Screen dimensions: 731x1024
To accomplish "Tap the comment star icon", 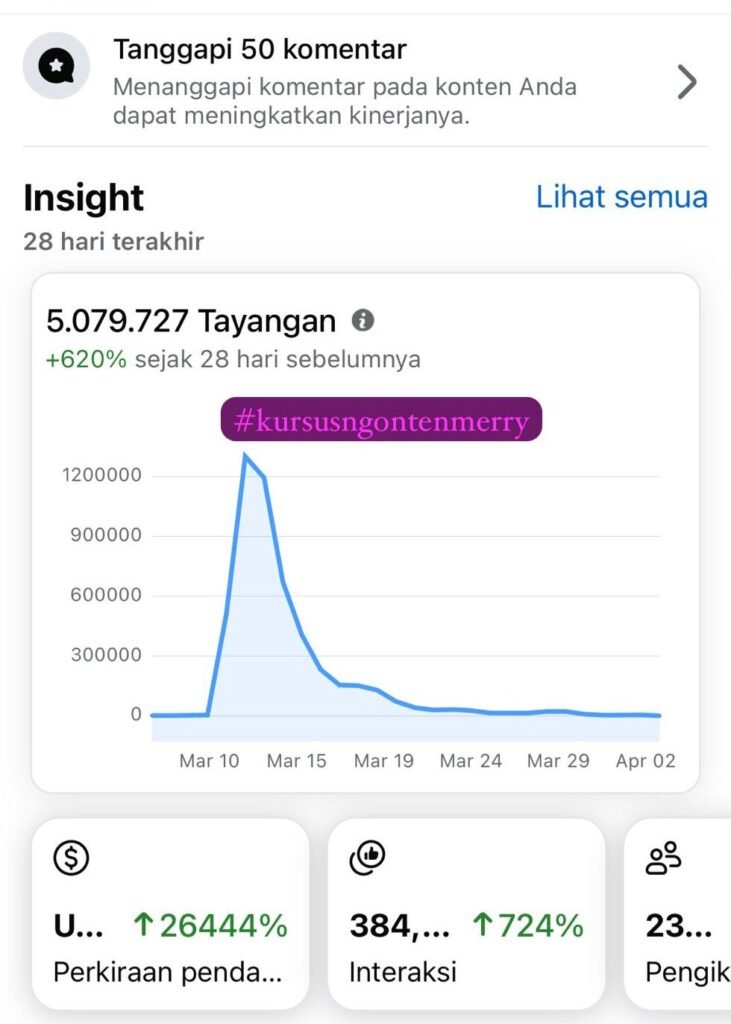I will [56, 66].
